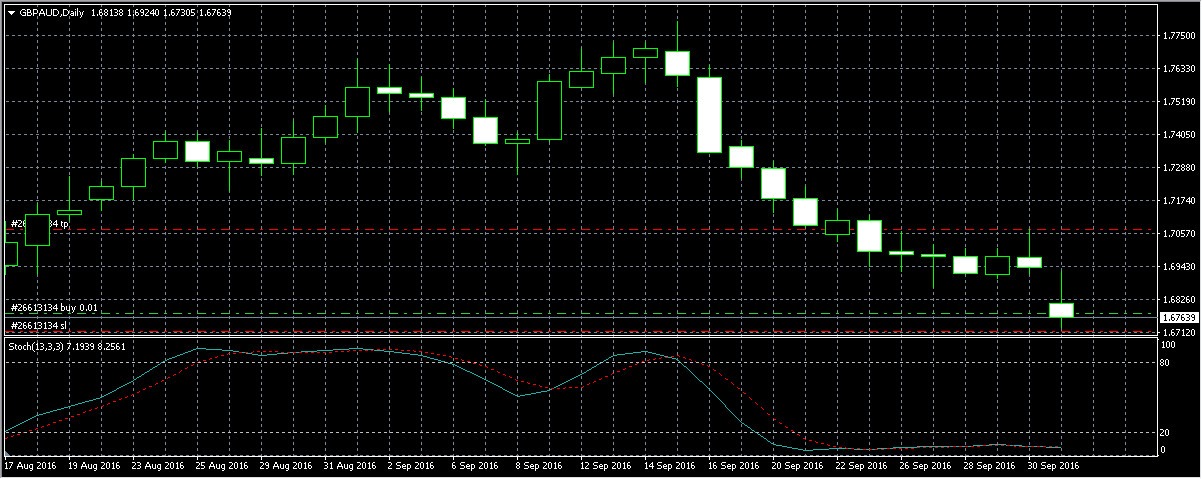Click price level 1.71740 on the scale
Screen dimensions: 1202x479
[1178, 201]
